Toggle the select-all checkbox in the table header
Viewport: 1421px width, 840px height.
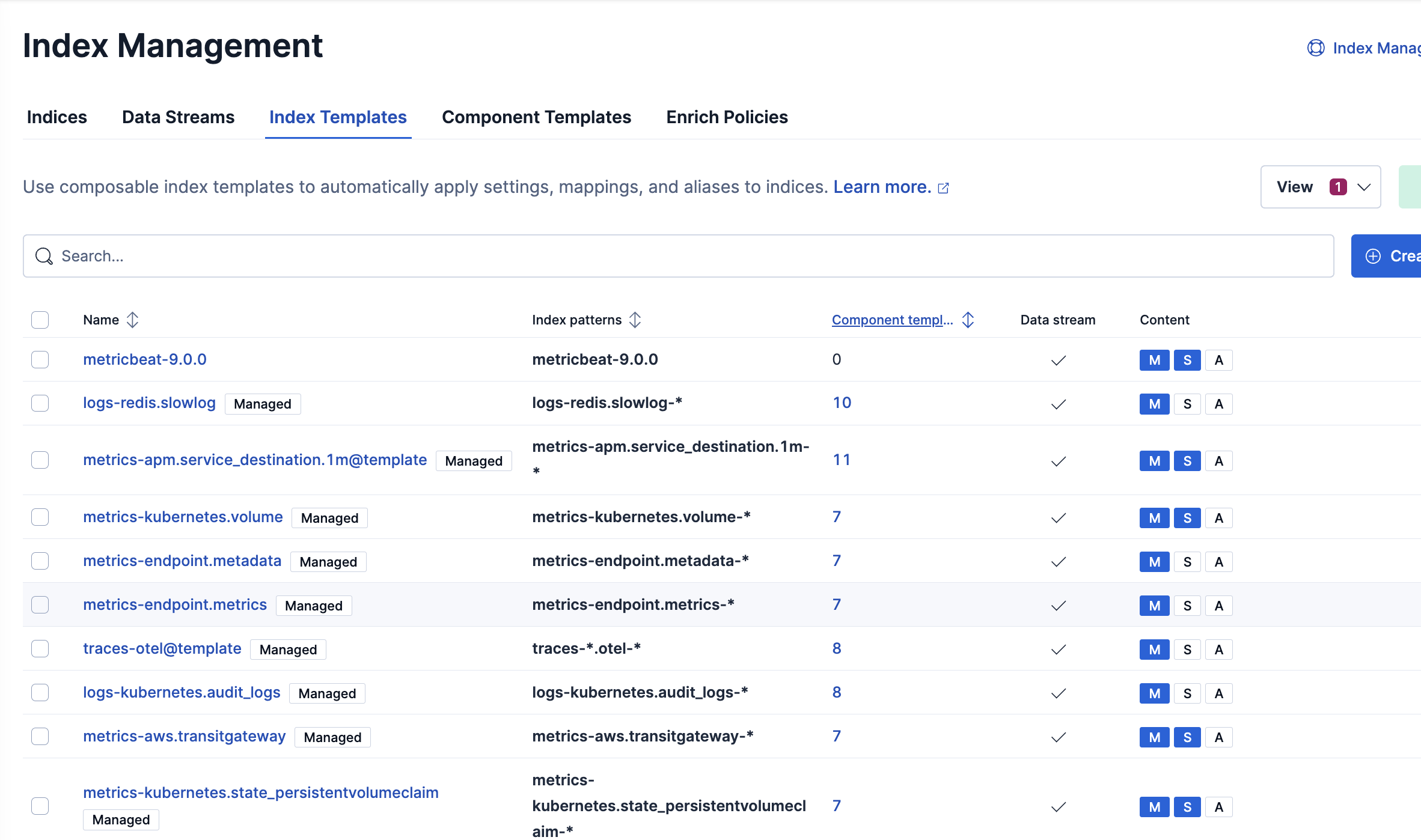(40, 320)
